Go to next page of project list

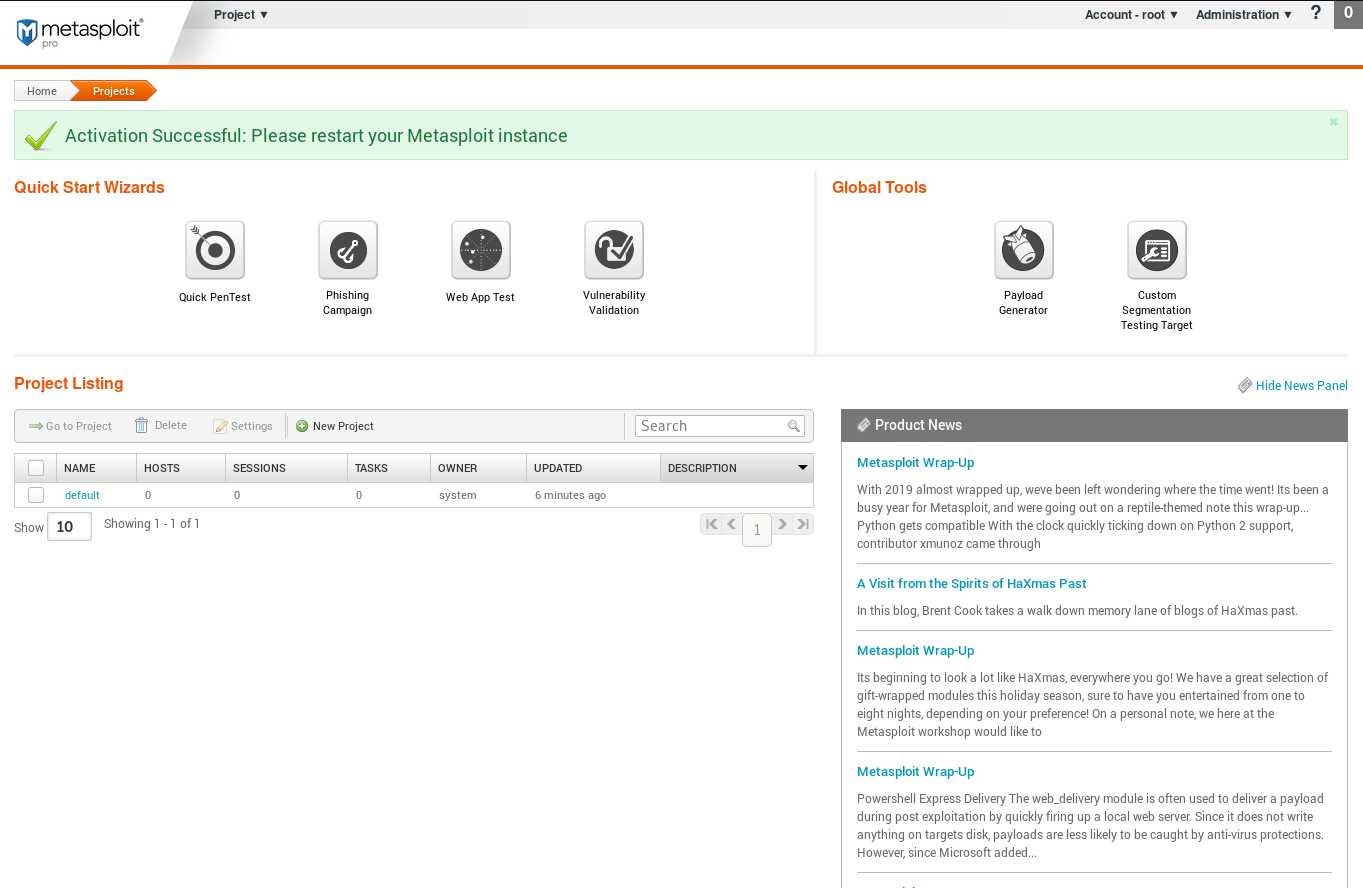pos(783,524)
